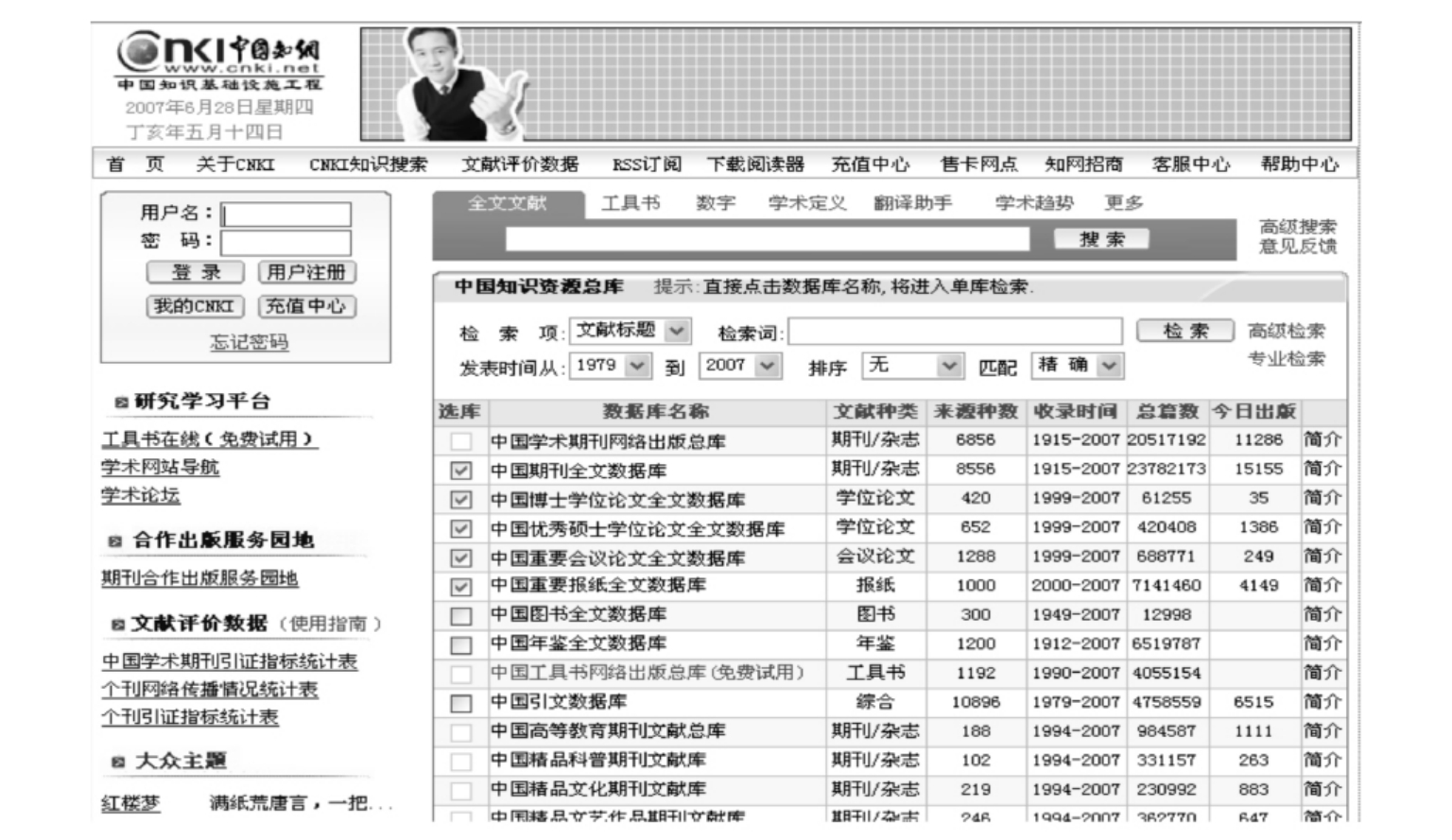This screenshot has height=840, width=1452.
Task: Open the 排序 sort dropdown
Action: (x=912, y=366)
